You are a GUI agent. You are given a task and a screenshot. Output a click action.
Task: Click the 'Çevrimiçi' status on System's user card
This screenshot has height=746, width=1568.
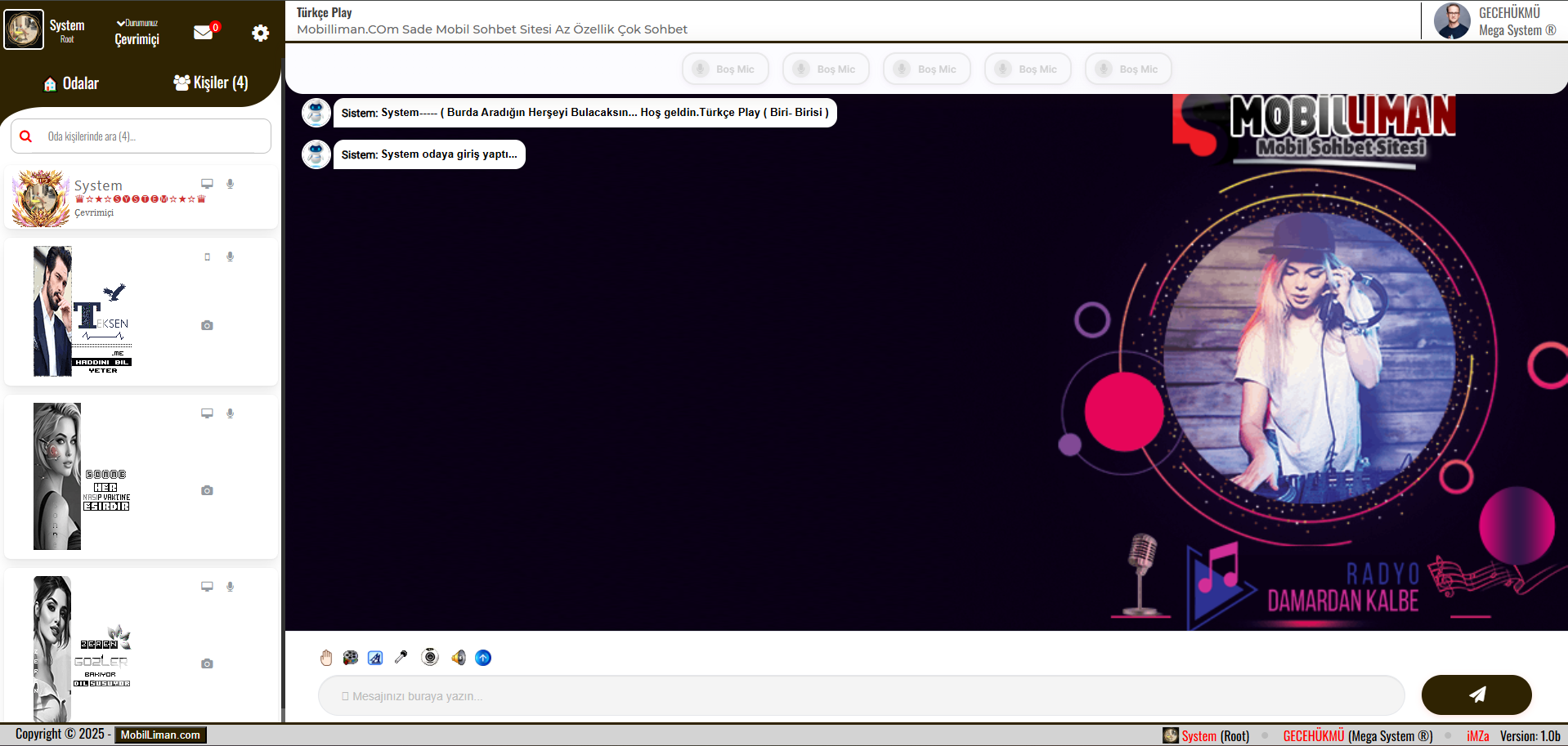coord(94,212)
